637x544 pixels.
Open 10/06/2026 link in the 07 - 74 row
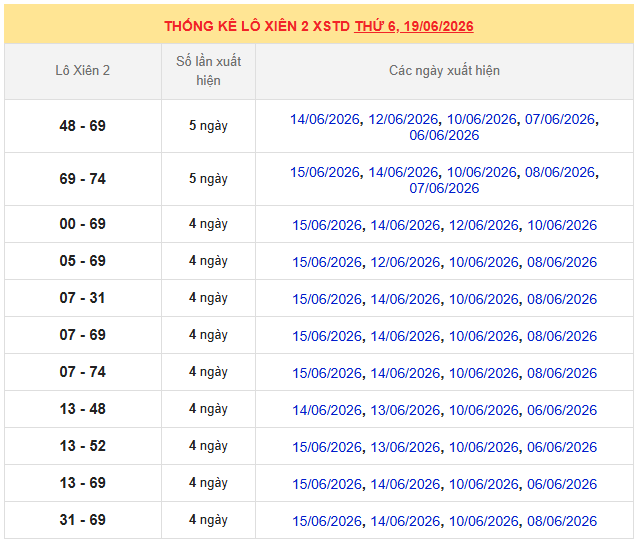484,373
